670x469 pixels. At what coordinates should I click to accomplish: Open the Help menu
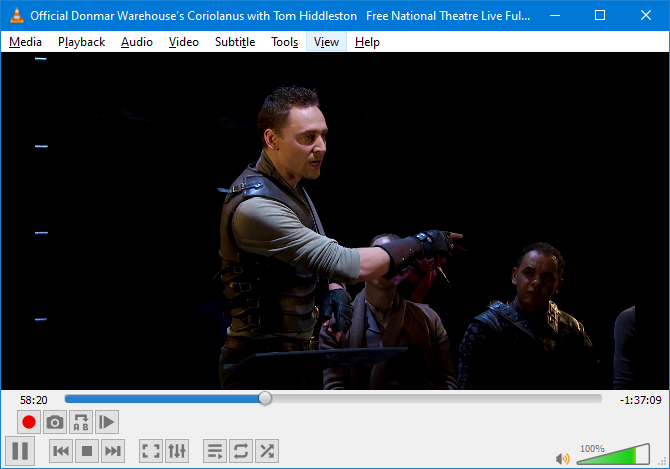(x=367, y=42)
